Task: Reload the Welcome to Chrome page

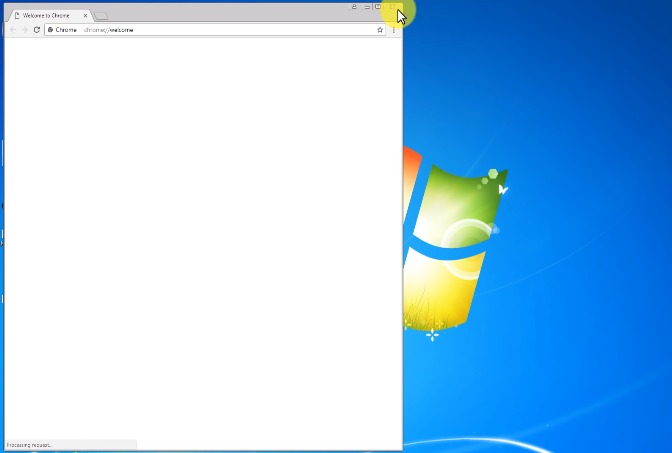Action: pyautogui.click(x=37, y=30)
